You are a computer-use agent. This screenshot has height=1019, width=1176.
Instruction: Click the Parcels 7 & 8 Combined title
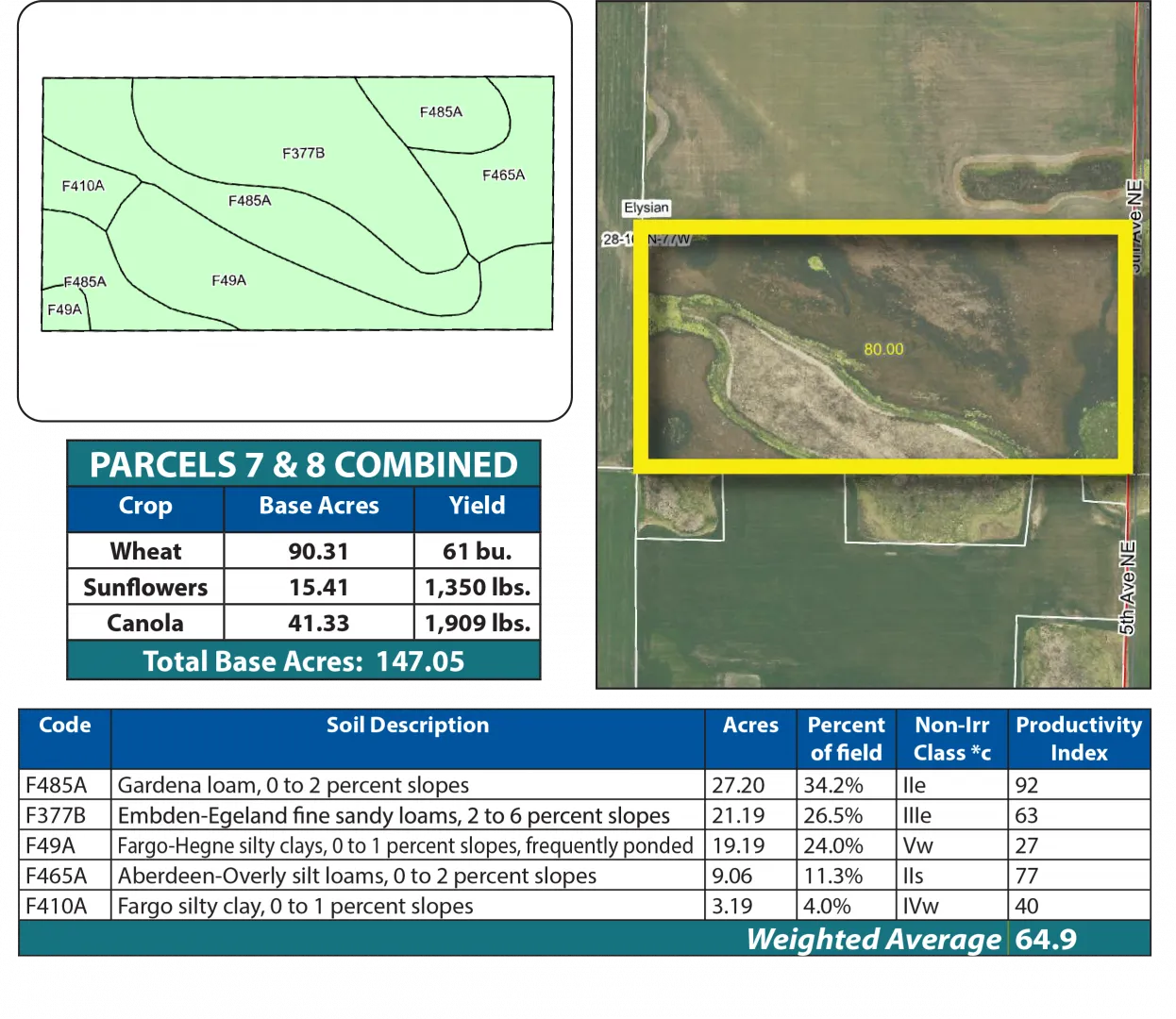pyautogui.click(x=303, y=465)
